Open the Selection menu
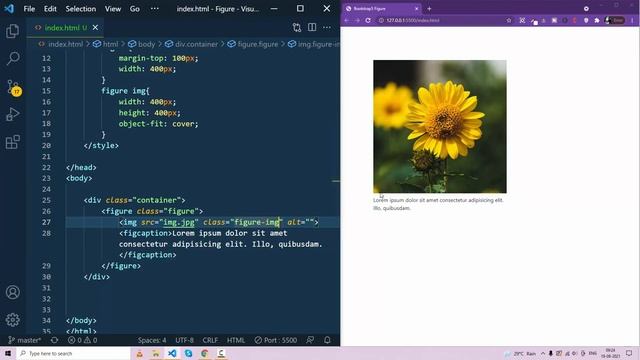 (x=80, y=9)
